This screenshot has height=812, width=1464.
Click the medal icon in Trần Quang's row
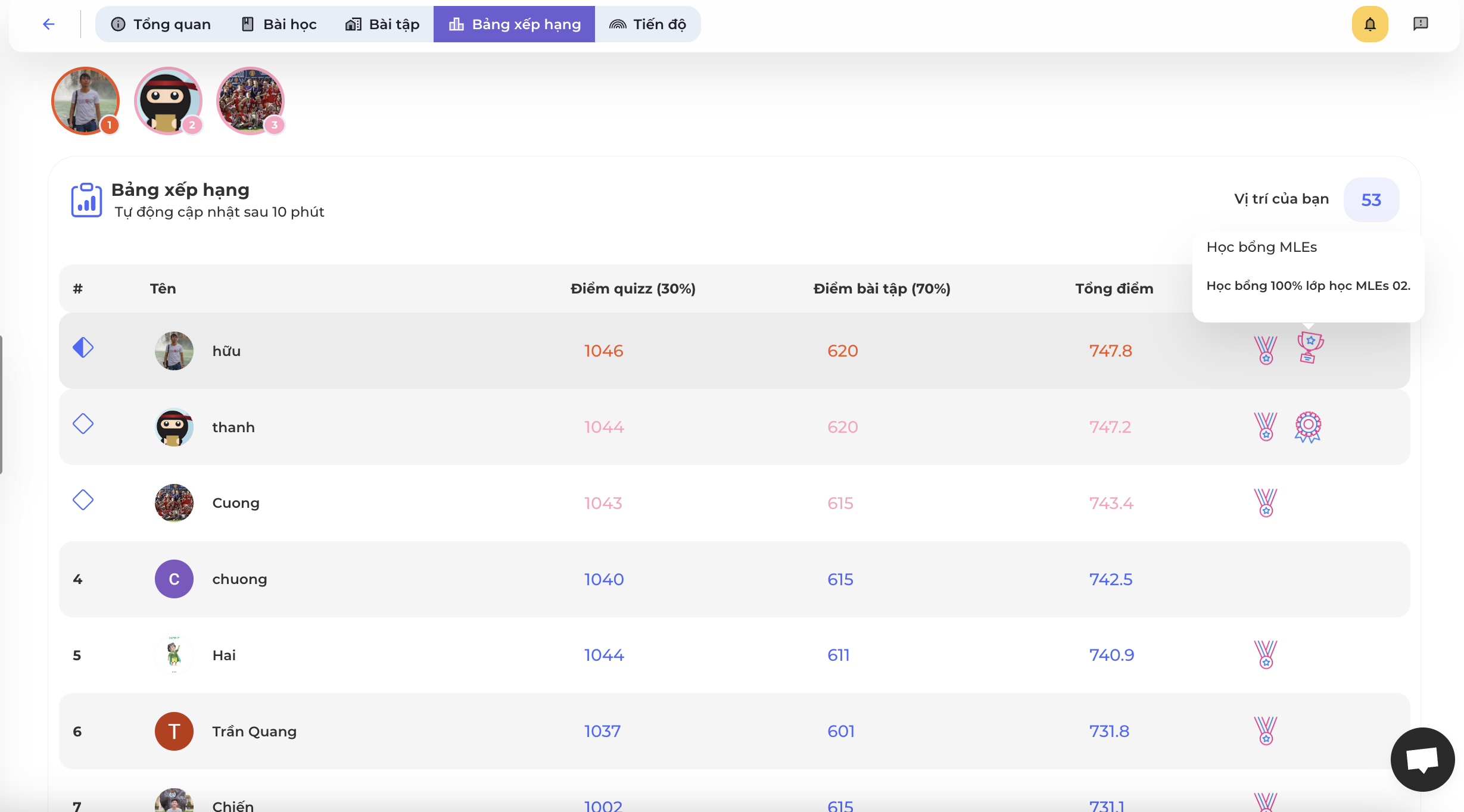tap(1266, 730)
